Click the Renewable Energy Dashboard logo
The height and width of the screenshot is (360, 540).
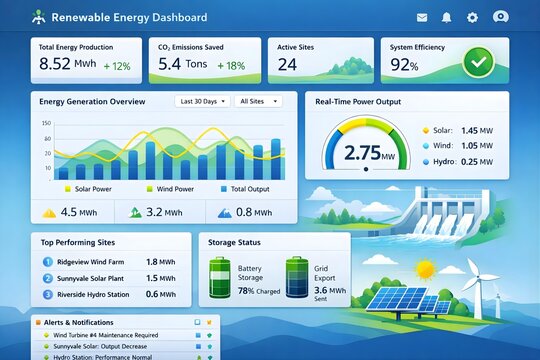39,17
